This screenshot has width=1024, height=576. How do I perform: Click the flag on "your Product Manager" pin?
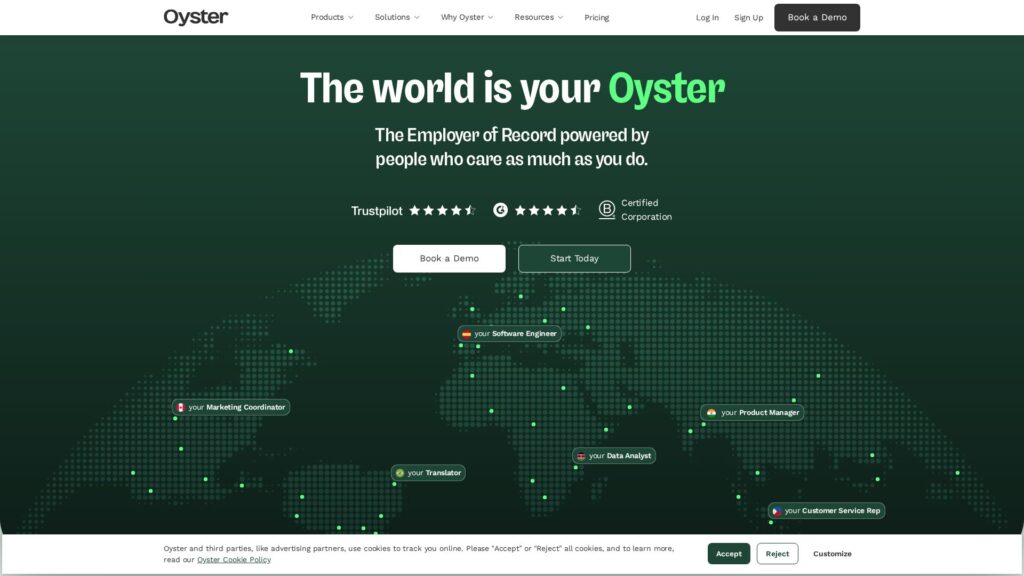click(x=710, y=412)
